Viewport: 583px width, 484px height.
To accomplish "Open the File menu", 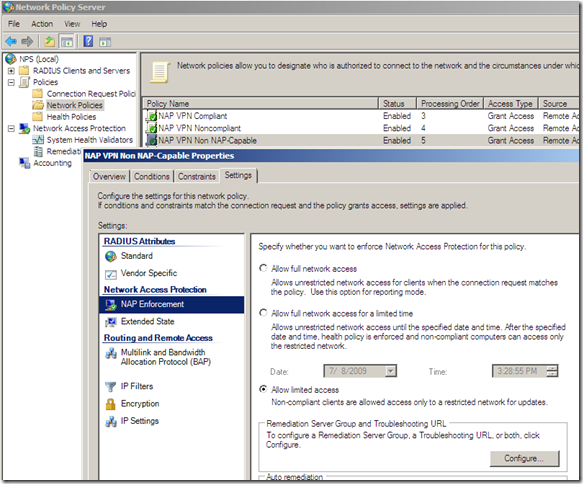I will [14, 24].
